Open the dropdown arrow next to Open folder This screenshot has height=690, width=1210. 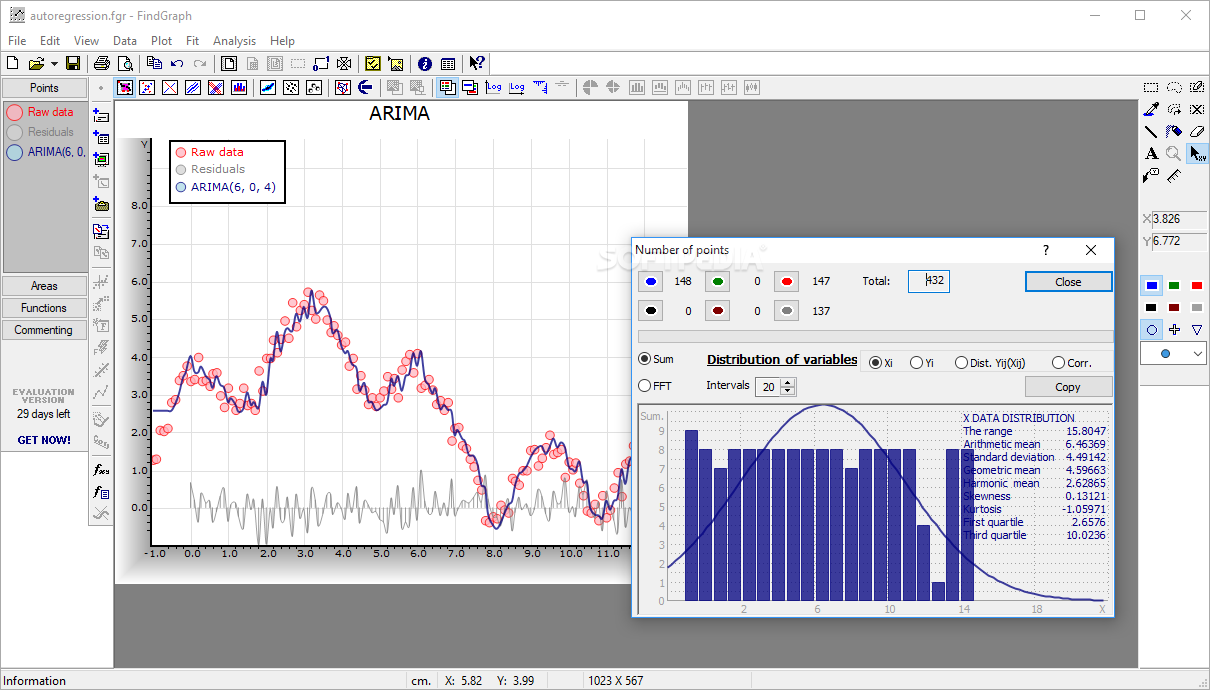[54, 63]
